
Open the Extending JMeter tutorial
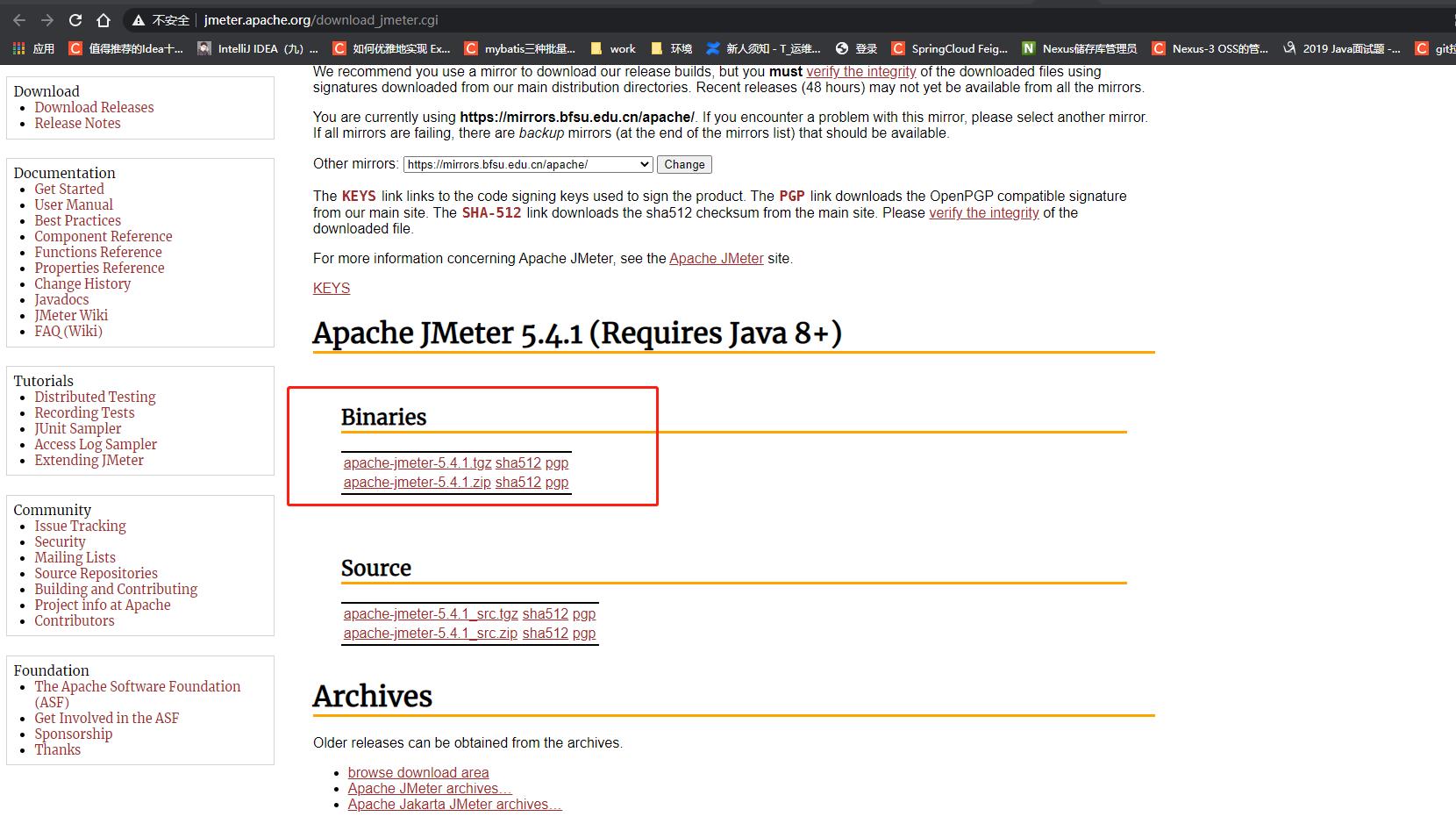click(89, 460)
